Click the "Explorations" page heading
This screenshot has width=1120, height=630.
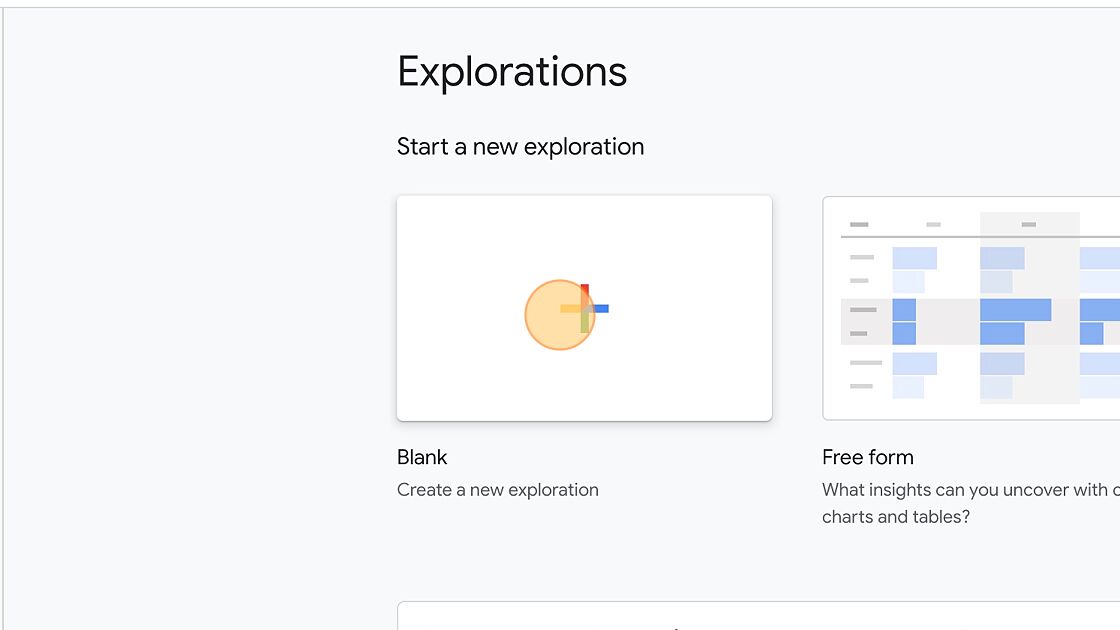click(x=512, y=72)
